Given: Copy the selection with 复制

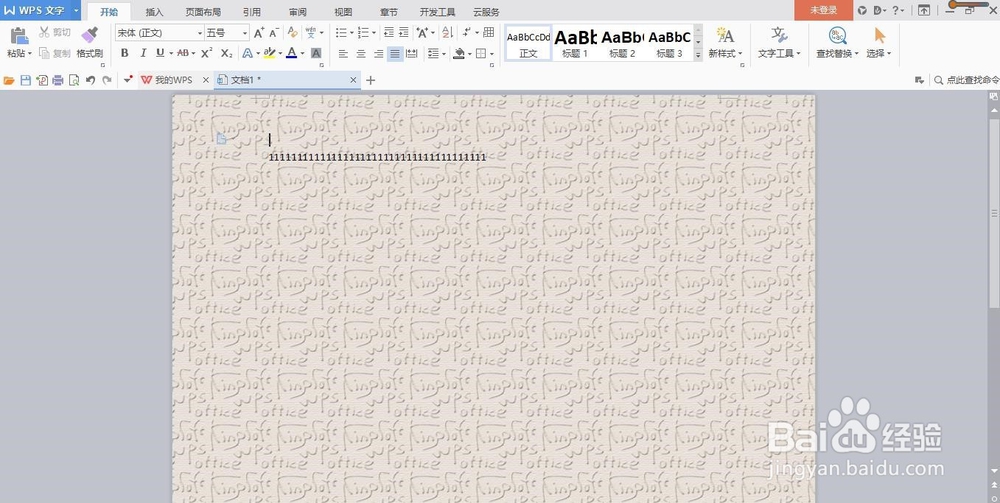Looking at the screenshot, I should (55, 54).
